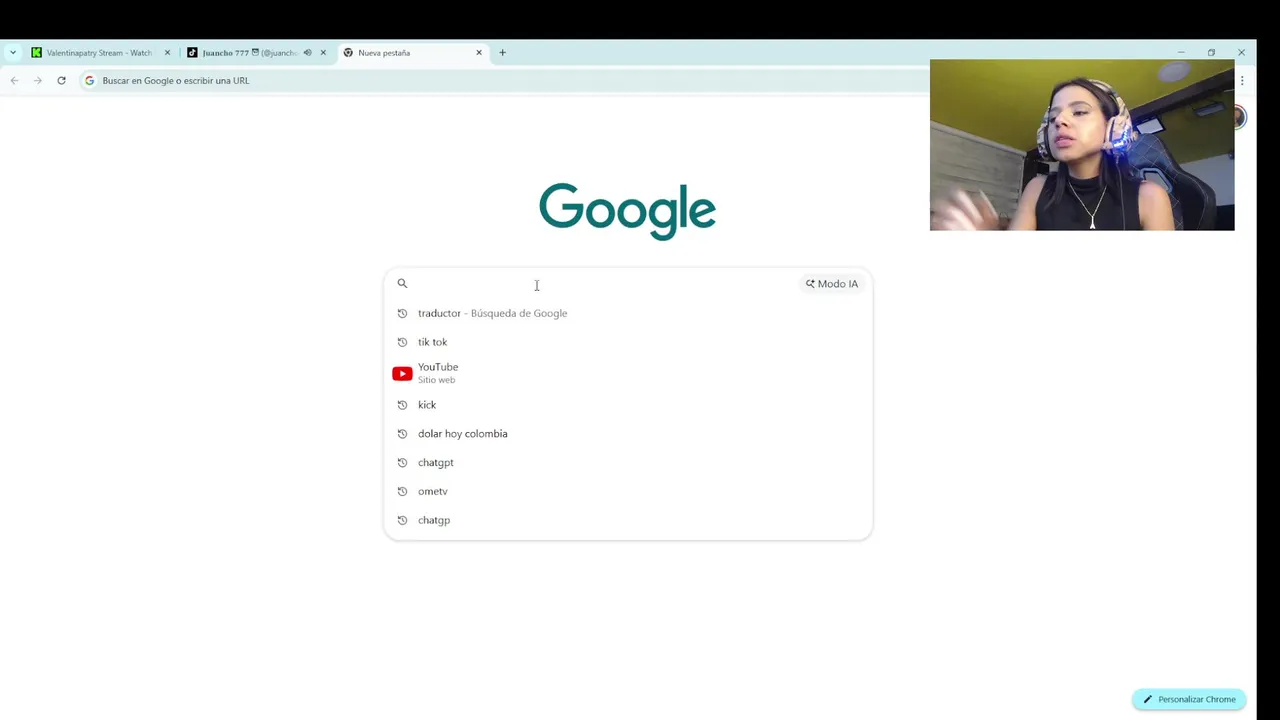The height and width of the screenshot is (720, 1280).
Task: Click the Google logo
Action: tap(627, 211)
